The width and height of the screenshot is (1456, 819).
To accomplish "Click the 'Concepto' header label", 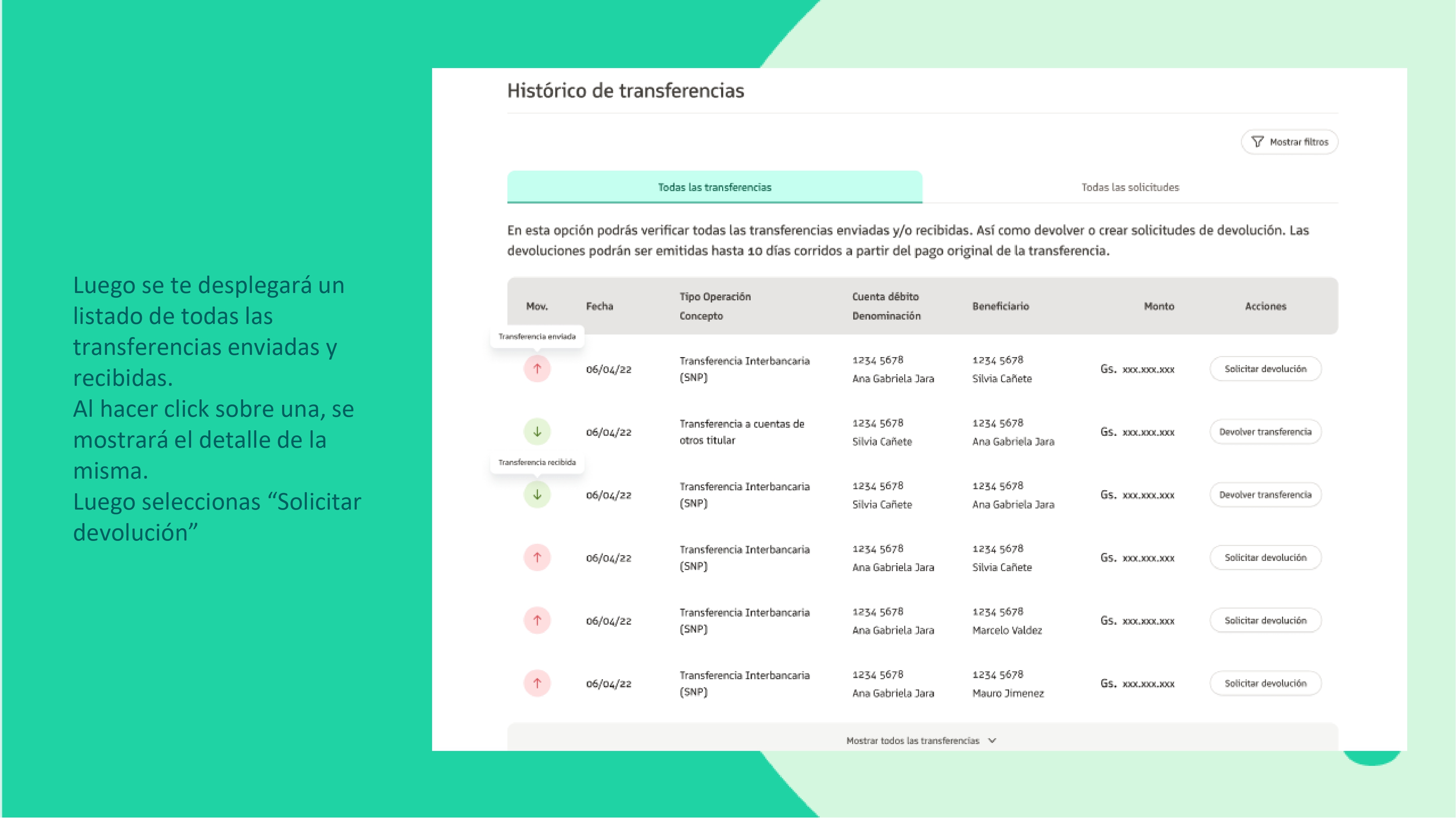I will (701, 316).
